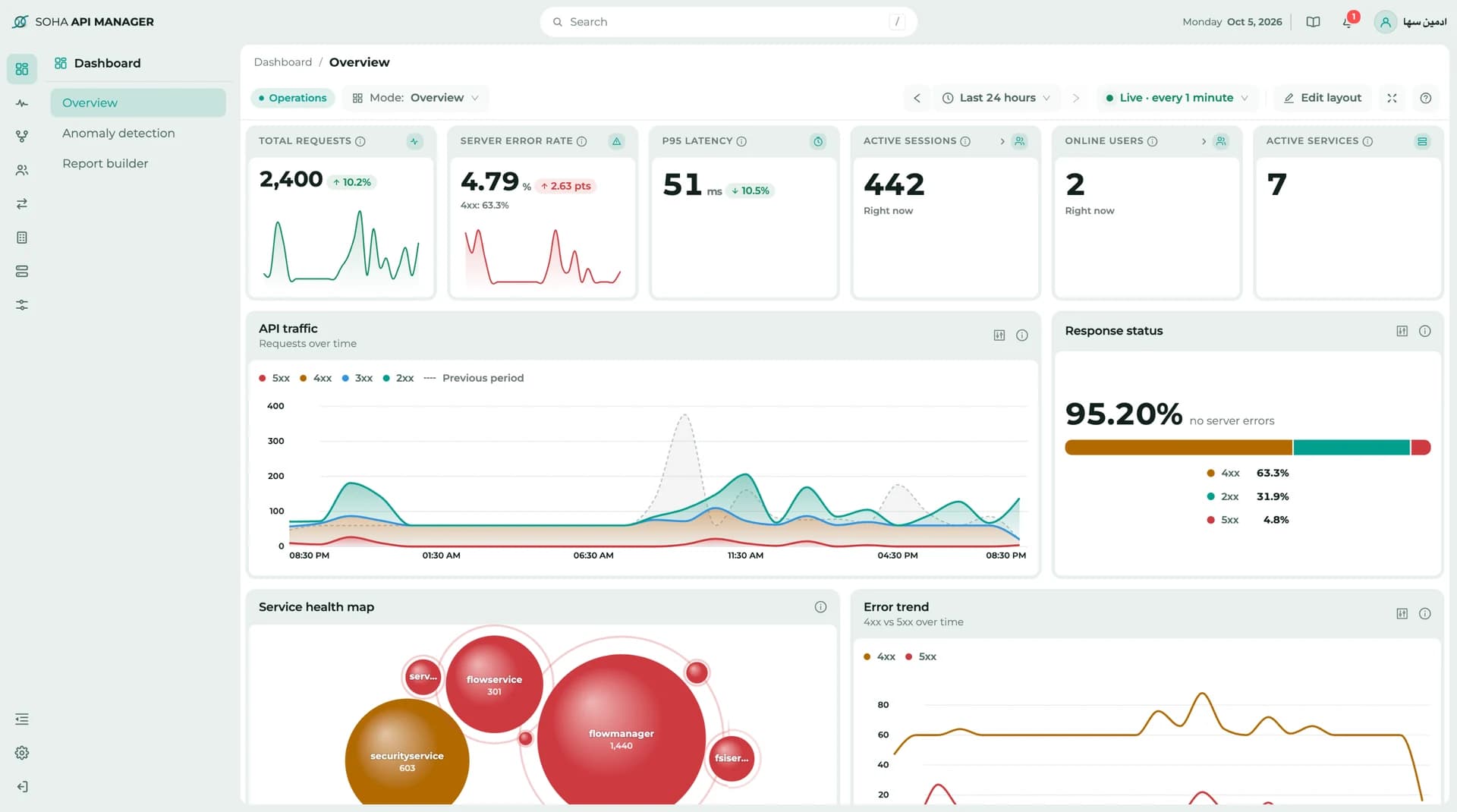
Task: Go to previous time range arrow
Action: [917, 98]
